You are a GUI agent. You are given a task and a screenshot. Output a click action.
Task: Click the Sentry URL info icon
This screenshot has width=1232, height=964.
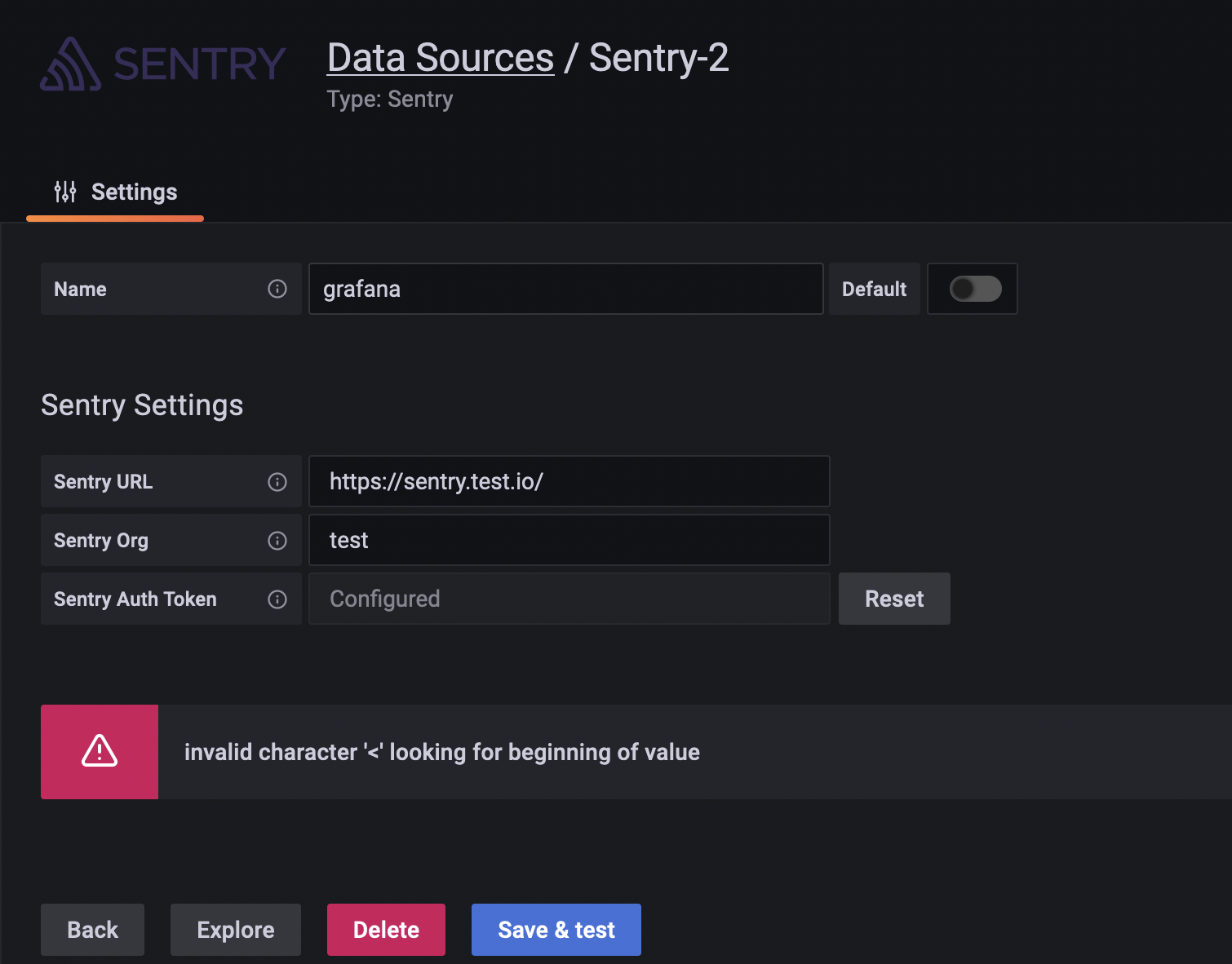tap(277, 482)
